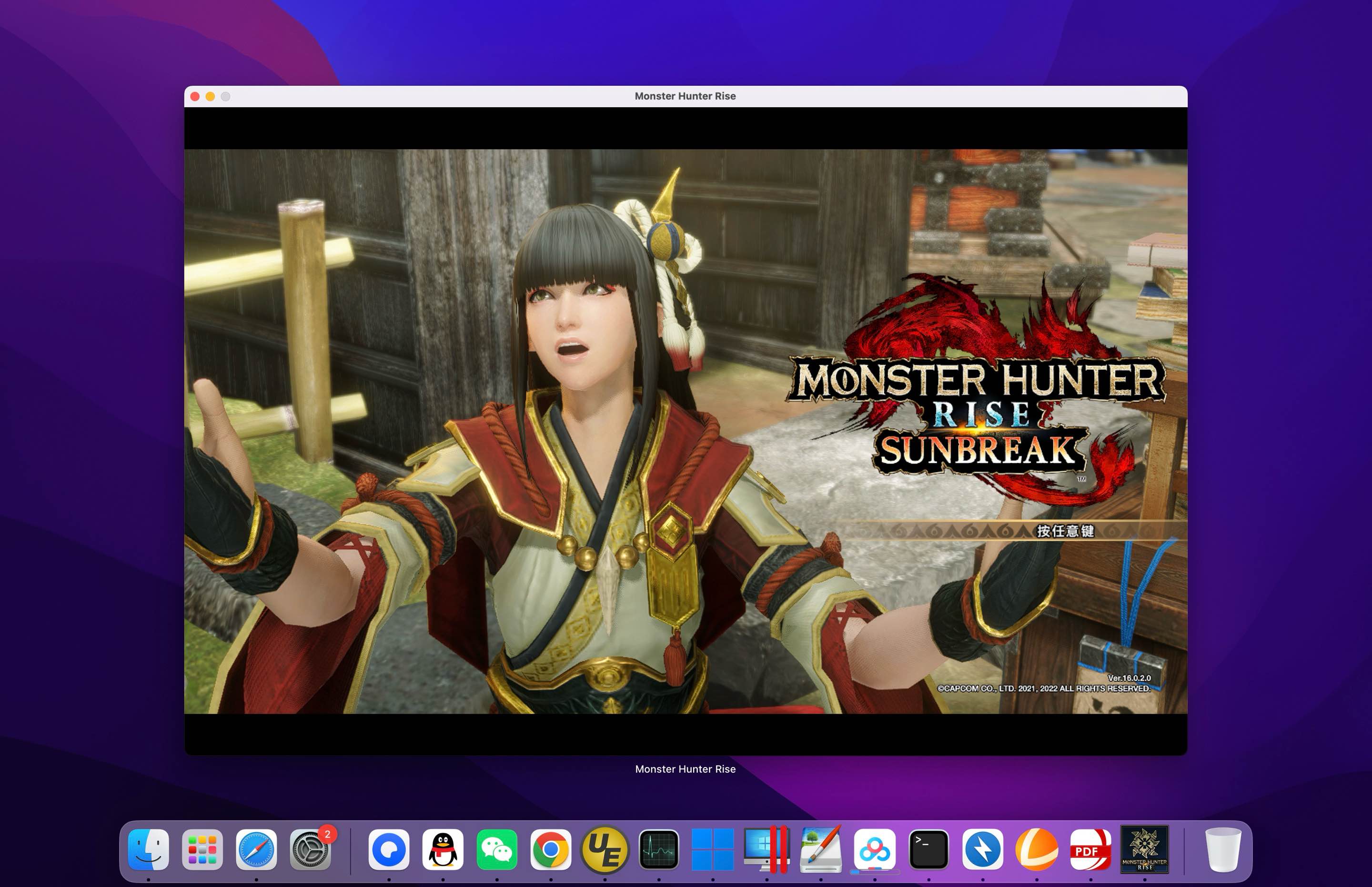Open Activity Monitor from the Dock
This screenshot has width=1372, height=887.
(x=659, y=849)
